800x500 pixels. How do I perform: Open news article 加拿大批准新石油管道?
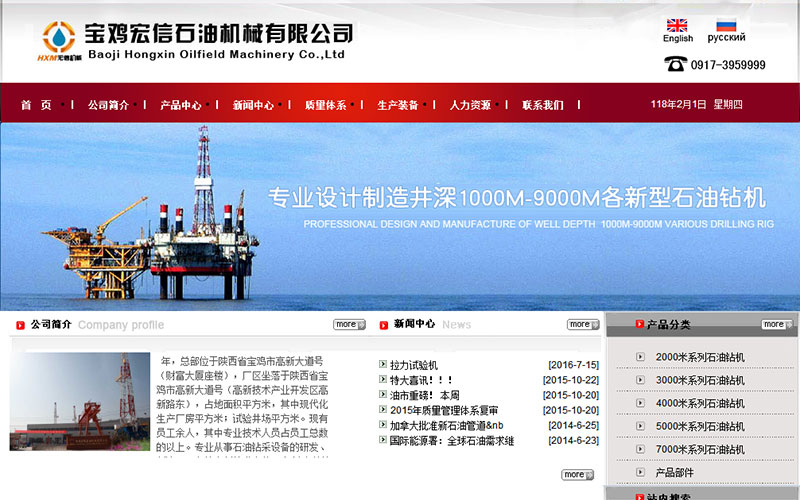click(446, 426)
